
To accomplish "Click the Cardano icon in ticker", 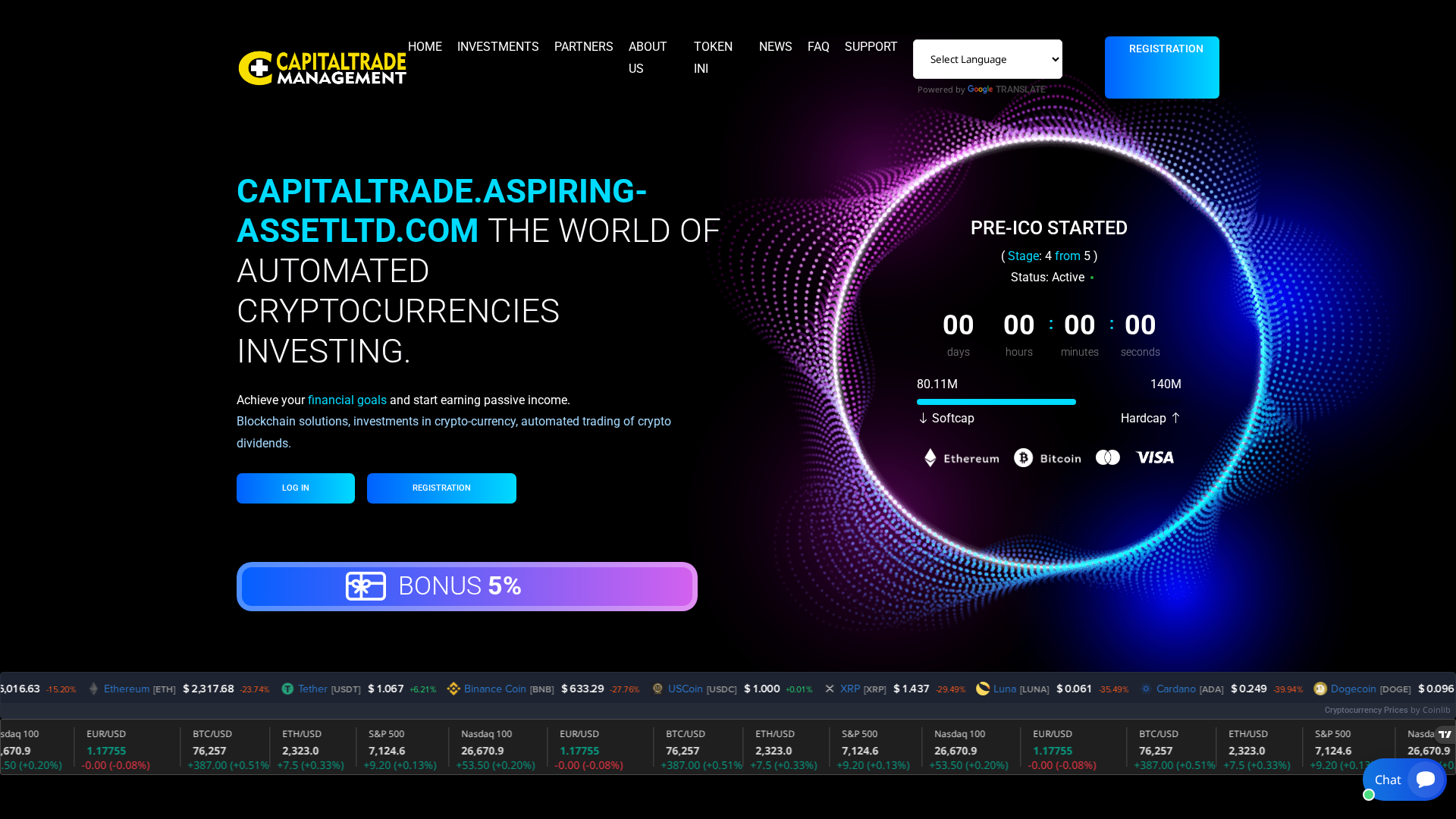I will 1146,689.
